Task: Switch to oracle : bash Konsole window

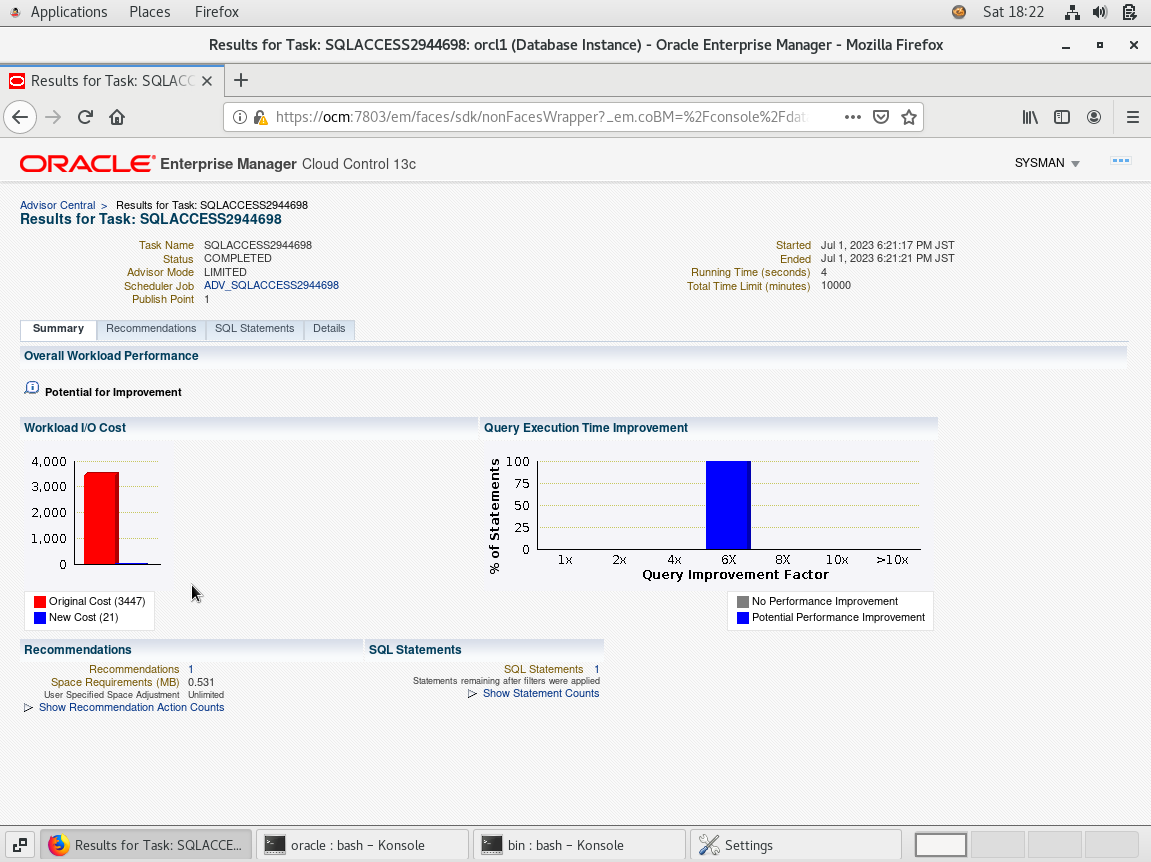Action: tap(362, 845)
